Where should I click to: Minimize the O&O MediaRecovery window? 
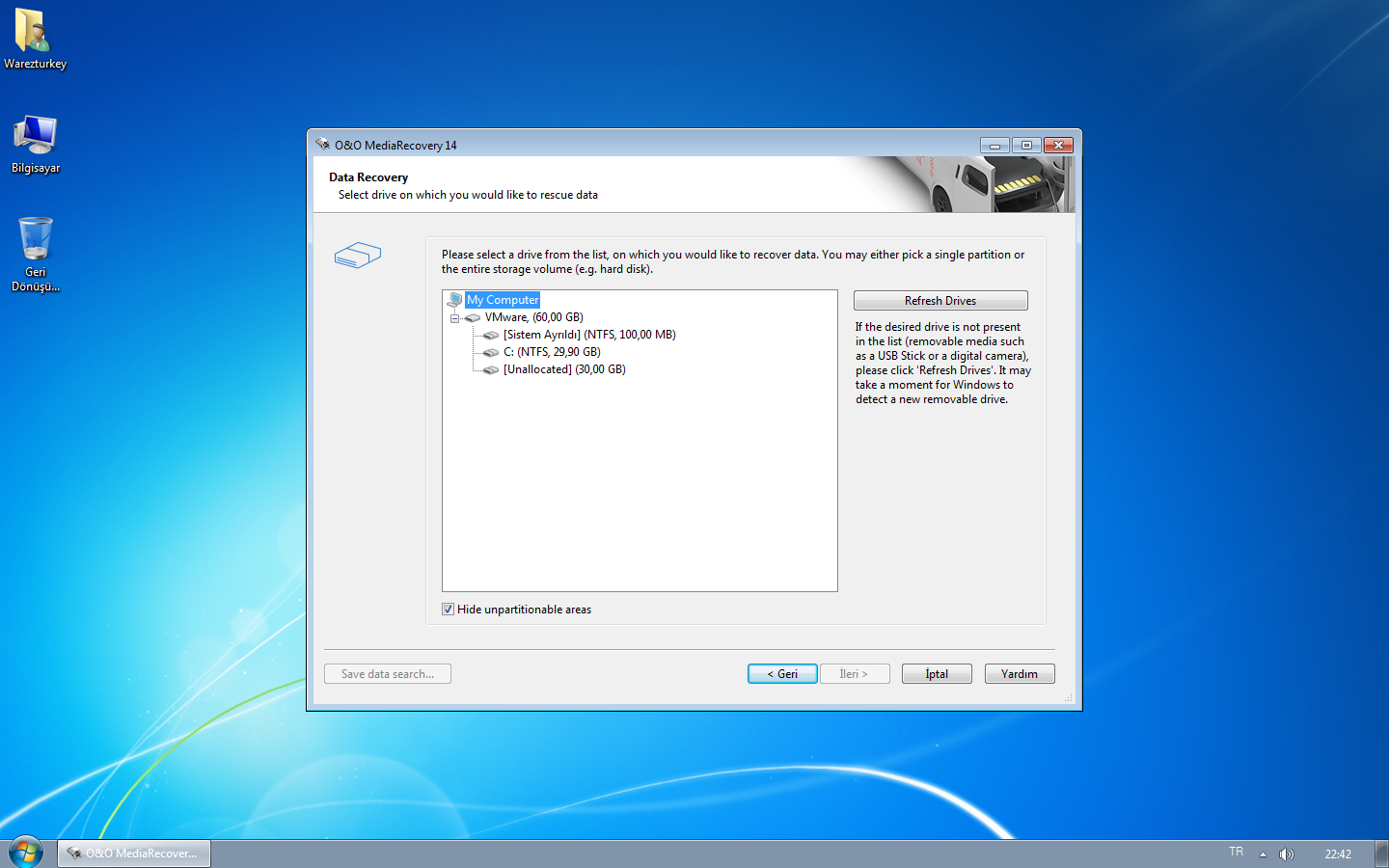click(994, 145)
